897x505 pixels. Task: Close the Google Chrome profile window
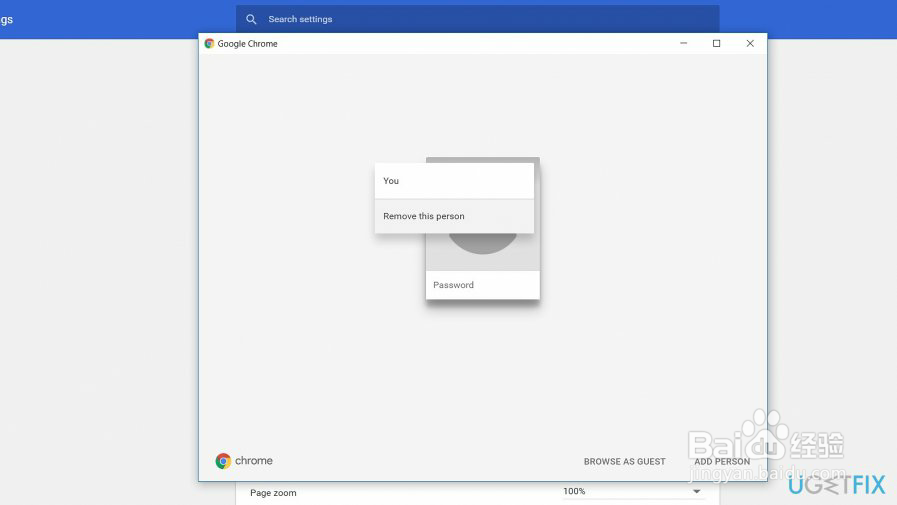pos(750,43)
